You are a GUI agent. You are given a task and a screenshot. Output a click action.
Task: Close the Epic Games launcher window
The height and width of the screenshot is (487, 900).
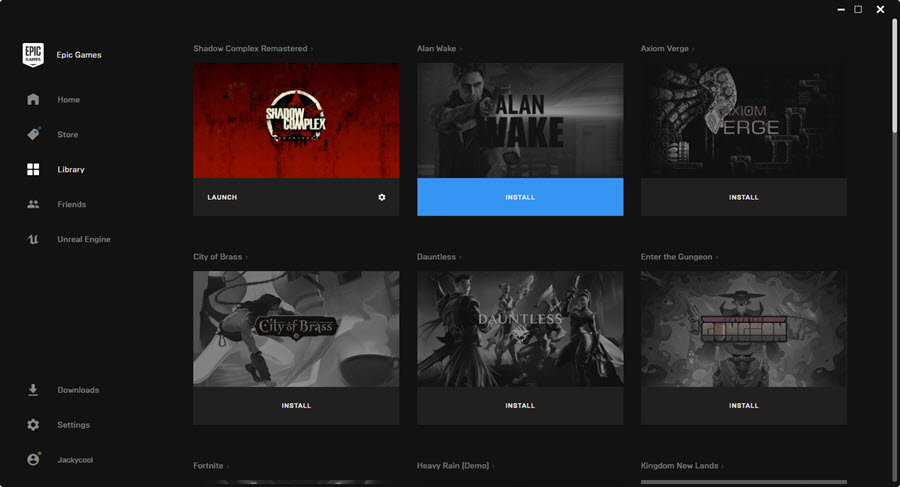880,9
